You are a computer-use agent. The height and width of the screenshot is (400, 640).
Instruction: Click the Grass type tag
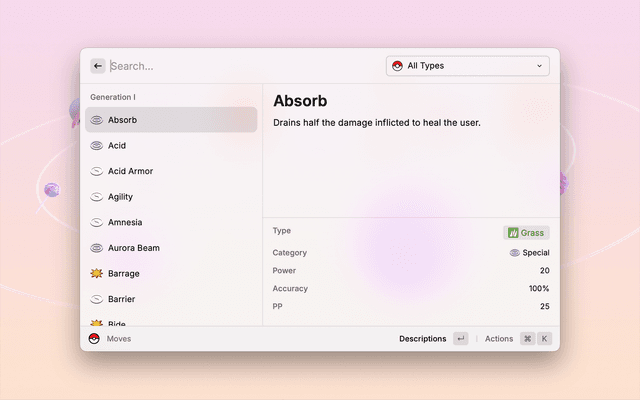pos(527,233)
